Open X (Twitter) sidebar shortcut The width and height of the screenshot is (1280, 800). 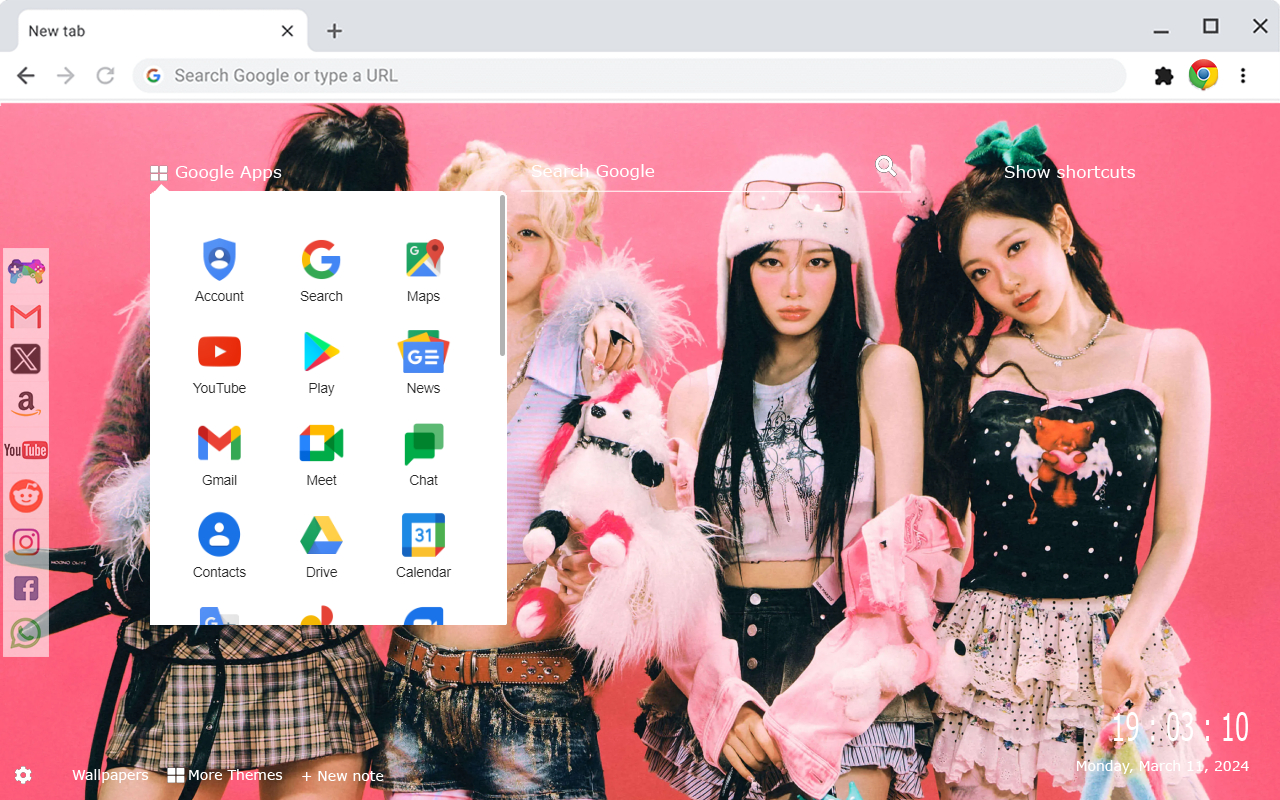pos(26,359)
